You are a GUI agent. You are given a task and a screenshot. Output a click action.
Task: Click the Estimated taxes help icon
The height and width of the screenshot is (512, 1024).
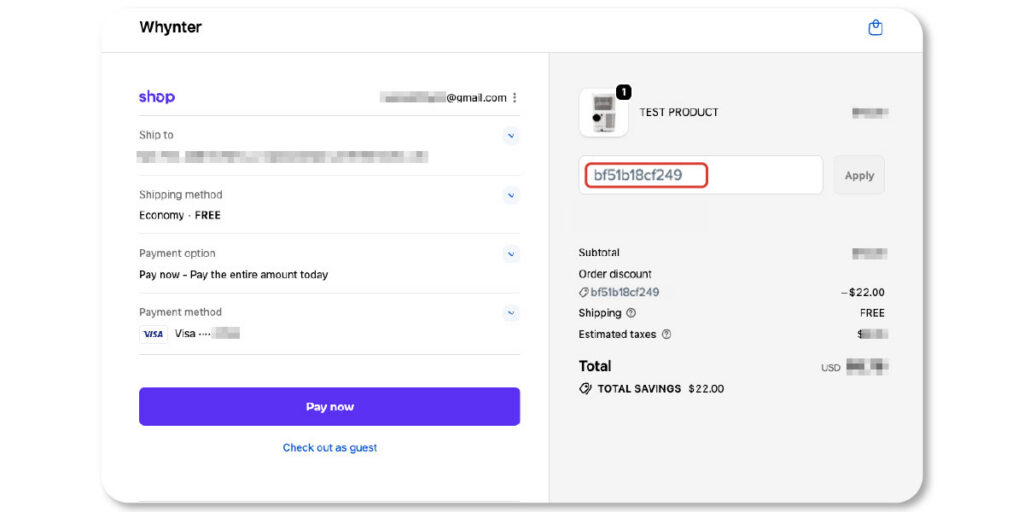point(666,334)
